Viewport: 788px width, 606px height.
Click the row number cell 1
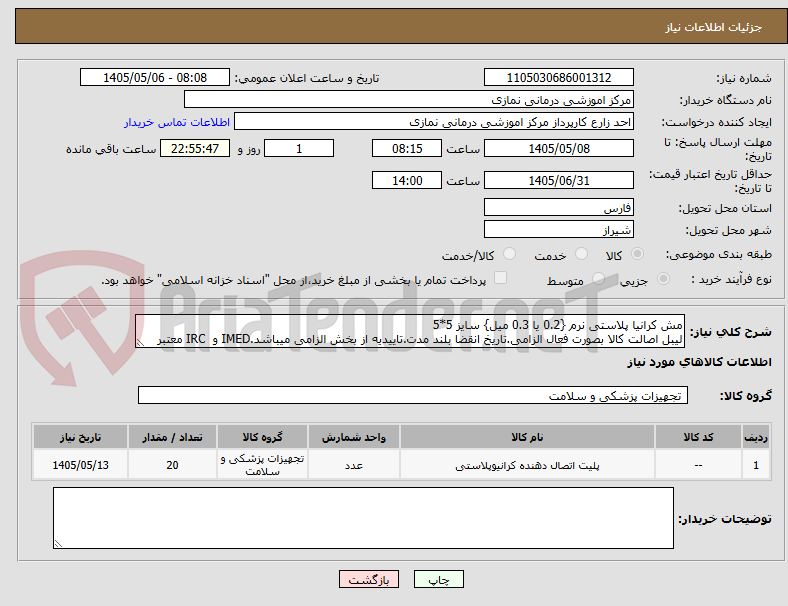756,465
